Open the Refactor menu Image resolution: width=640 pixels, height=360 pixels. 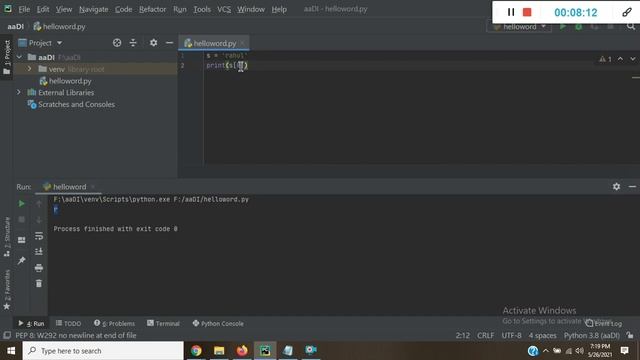click(x=152, y=9)
